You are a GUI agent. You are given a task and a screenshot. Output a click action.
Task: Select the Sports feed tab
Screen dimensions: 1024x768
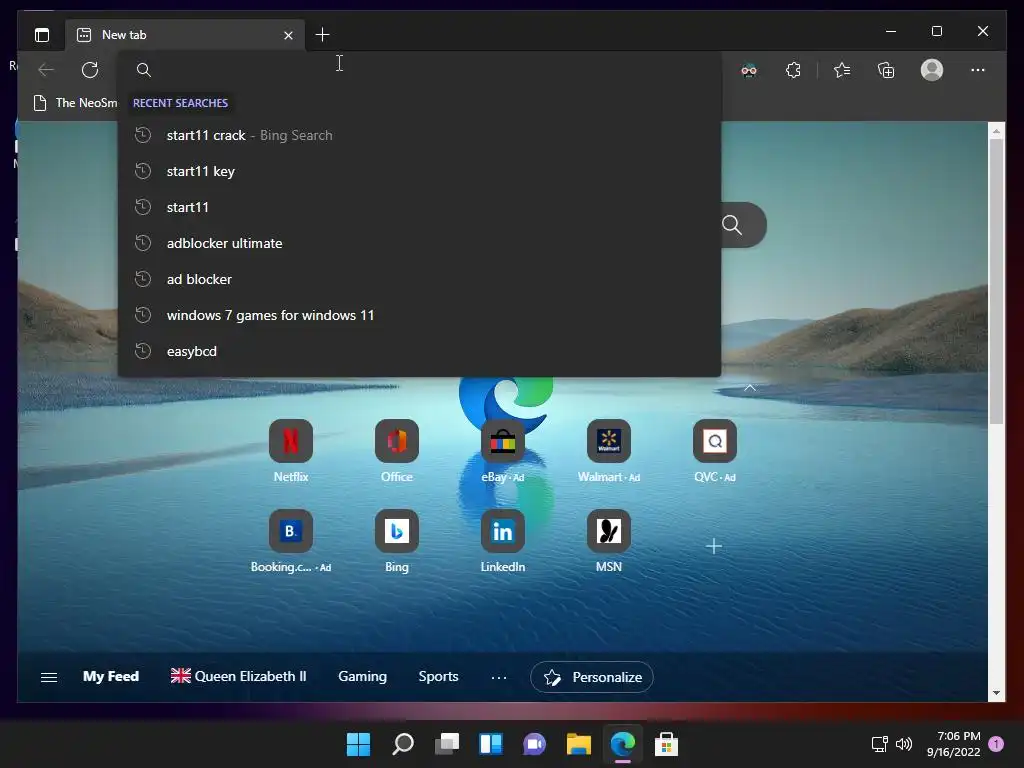(438, 677)
